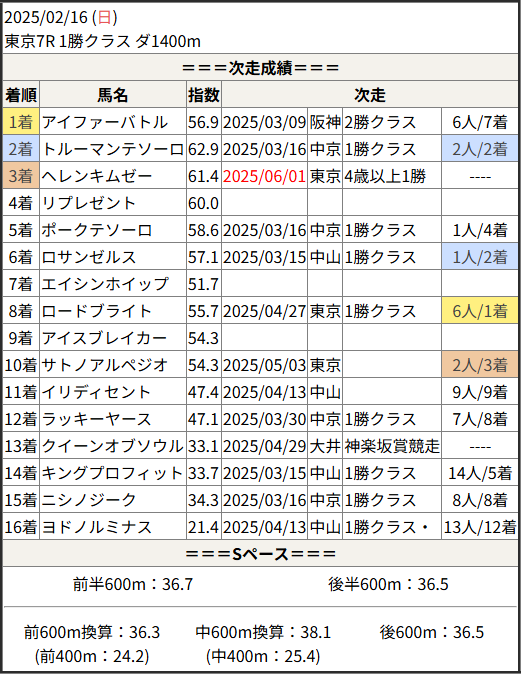Select the 1着 yellow rank cell
Viewport: 521px width, 674px height.
(x=21, y=122)
